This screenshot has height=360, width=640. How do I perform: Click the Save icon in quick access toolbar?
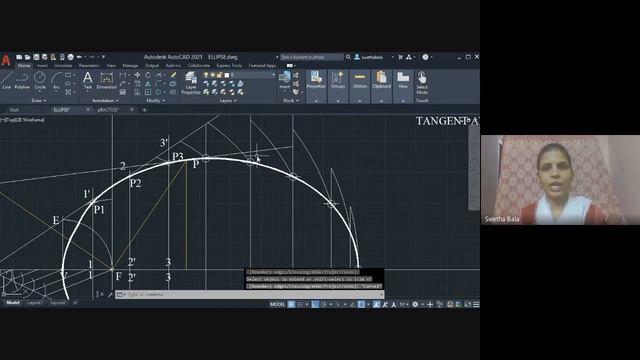36,57
